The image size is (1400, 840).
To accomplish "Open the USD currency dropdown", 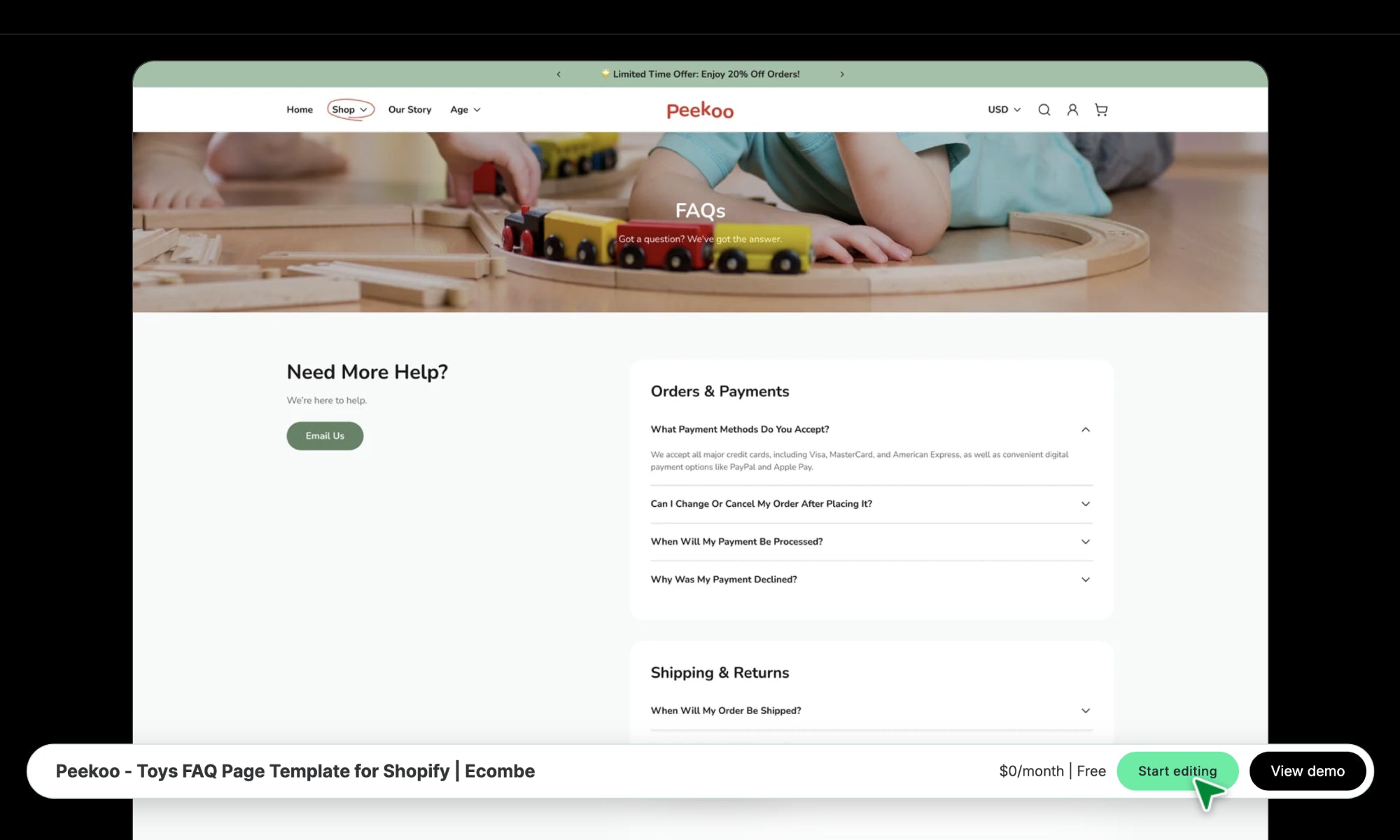I will click(1004, 110).
